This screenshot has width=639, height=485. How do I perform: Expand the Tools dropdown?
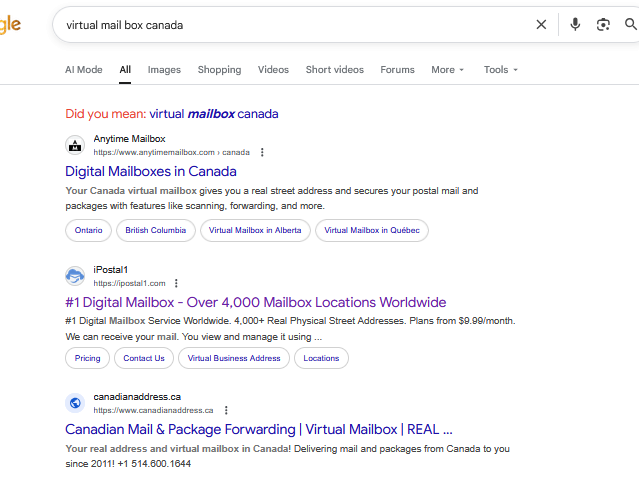500,70
